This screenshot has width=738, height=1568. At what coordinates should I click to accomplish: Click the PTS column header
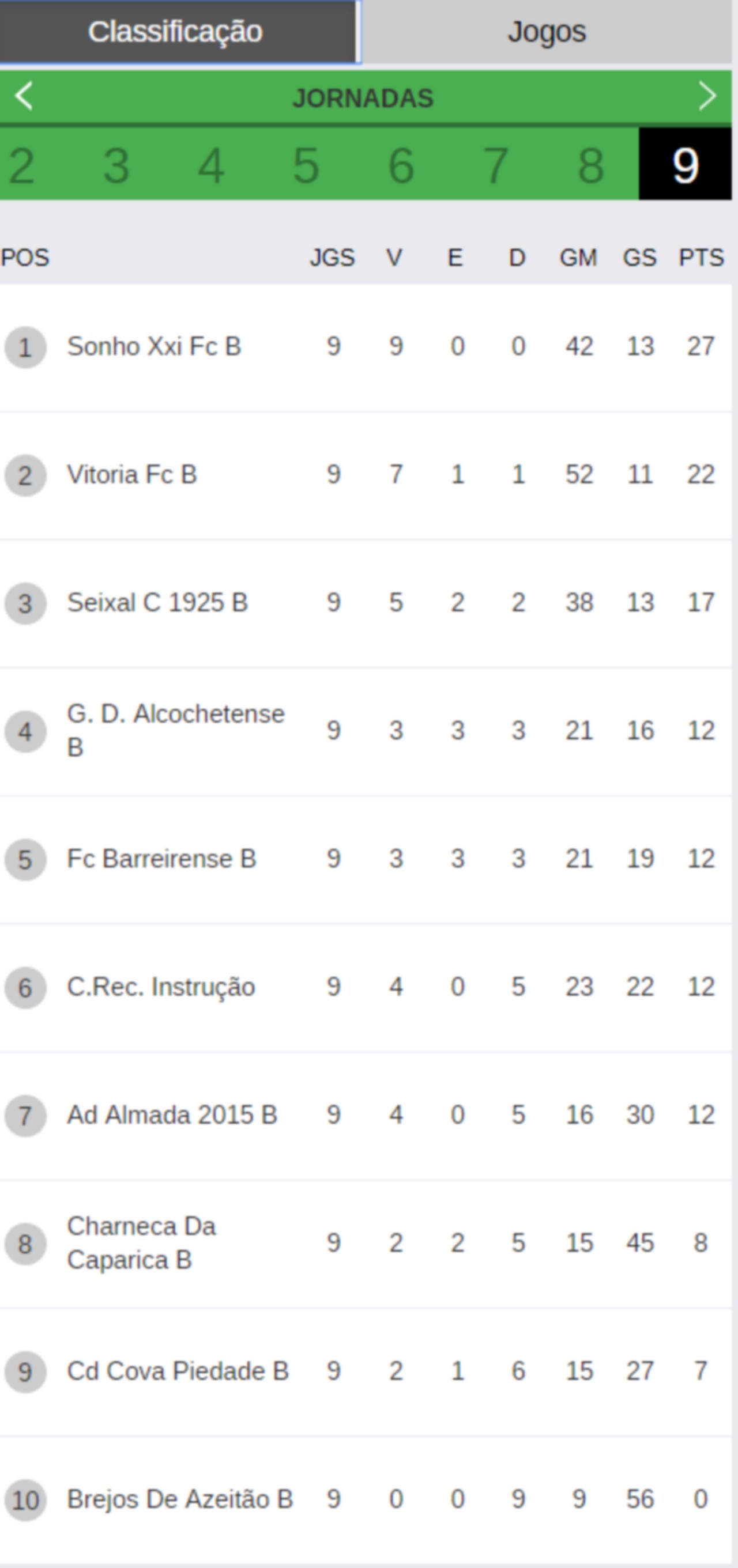tap(702, 258)
